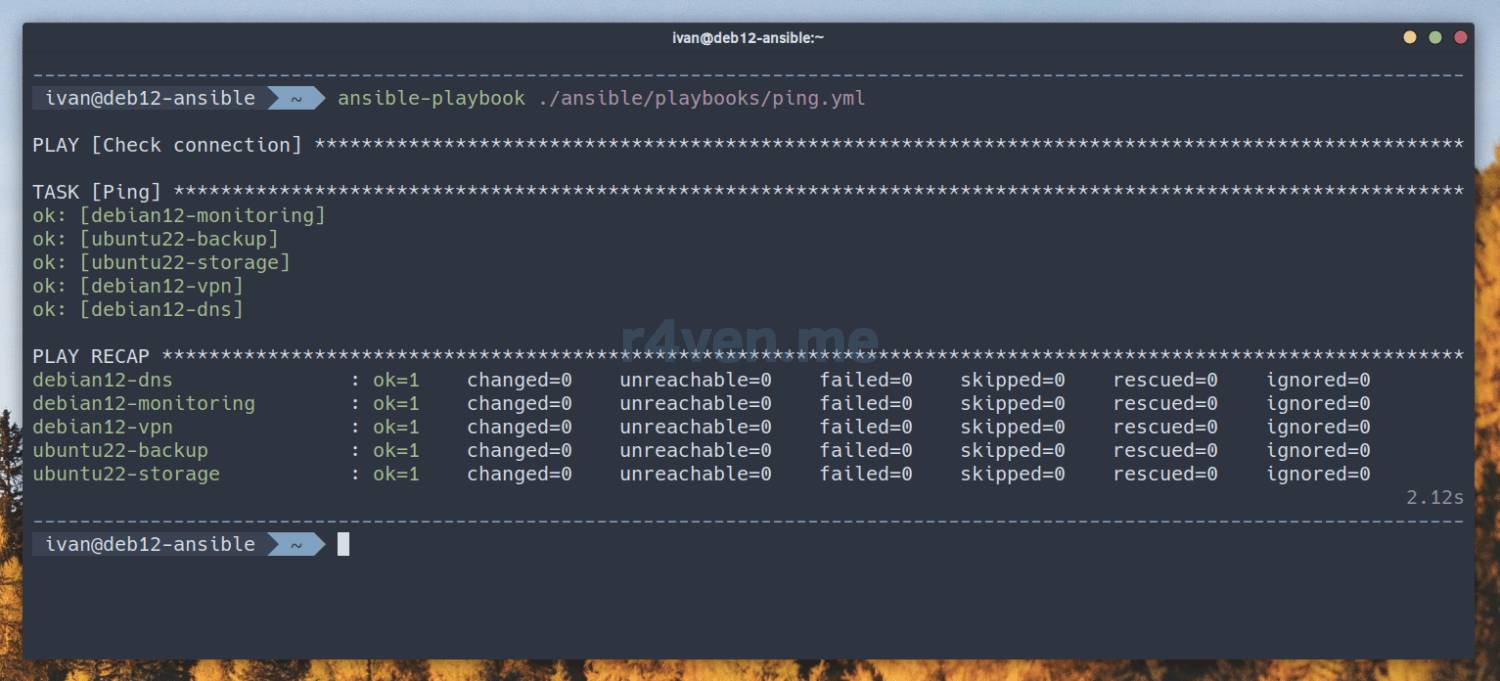Click the block cursor at bottom prompt

[343, 544]
